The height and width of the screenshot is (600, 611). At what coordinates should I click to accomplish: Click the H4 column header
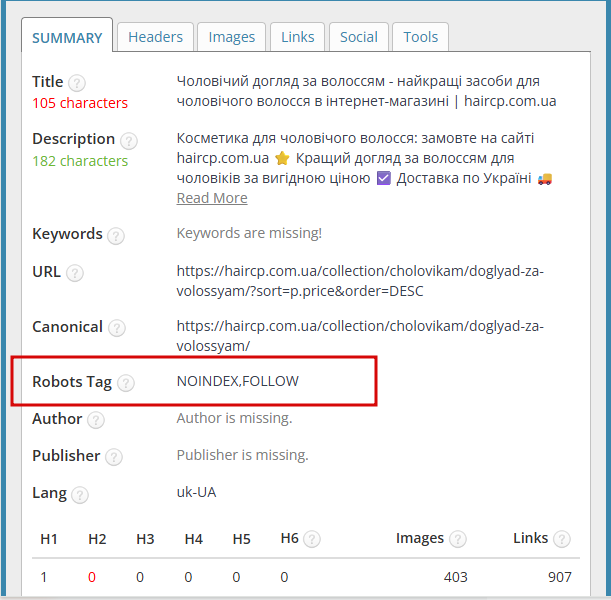tap(194, 539)
